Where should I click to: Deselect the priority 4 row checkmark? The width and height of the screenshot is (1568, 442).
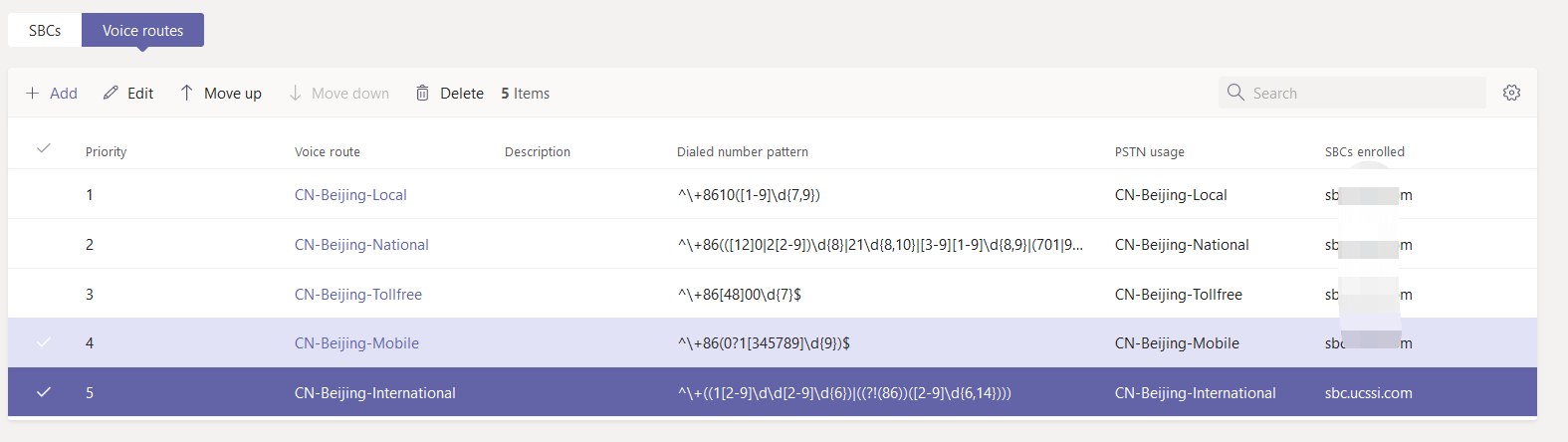(x=43, y=342)
